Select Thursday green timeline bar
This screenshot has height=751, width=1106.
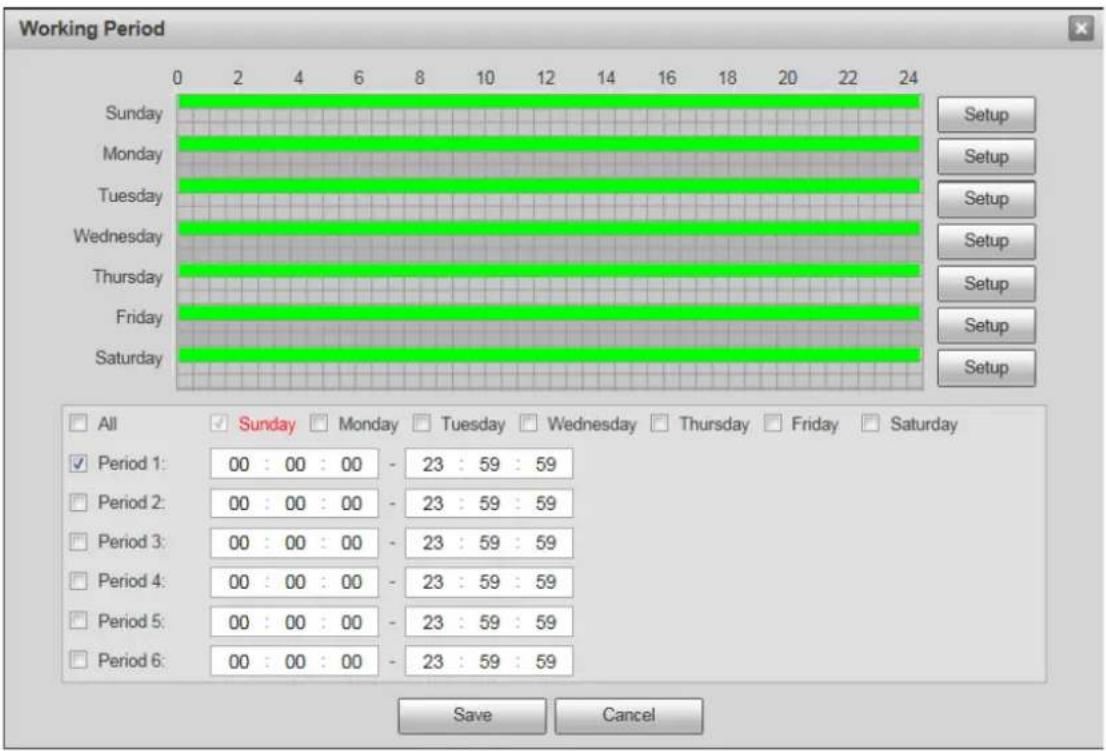click(x=549, y=271)
